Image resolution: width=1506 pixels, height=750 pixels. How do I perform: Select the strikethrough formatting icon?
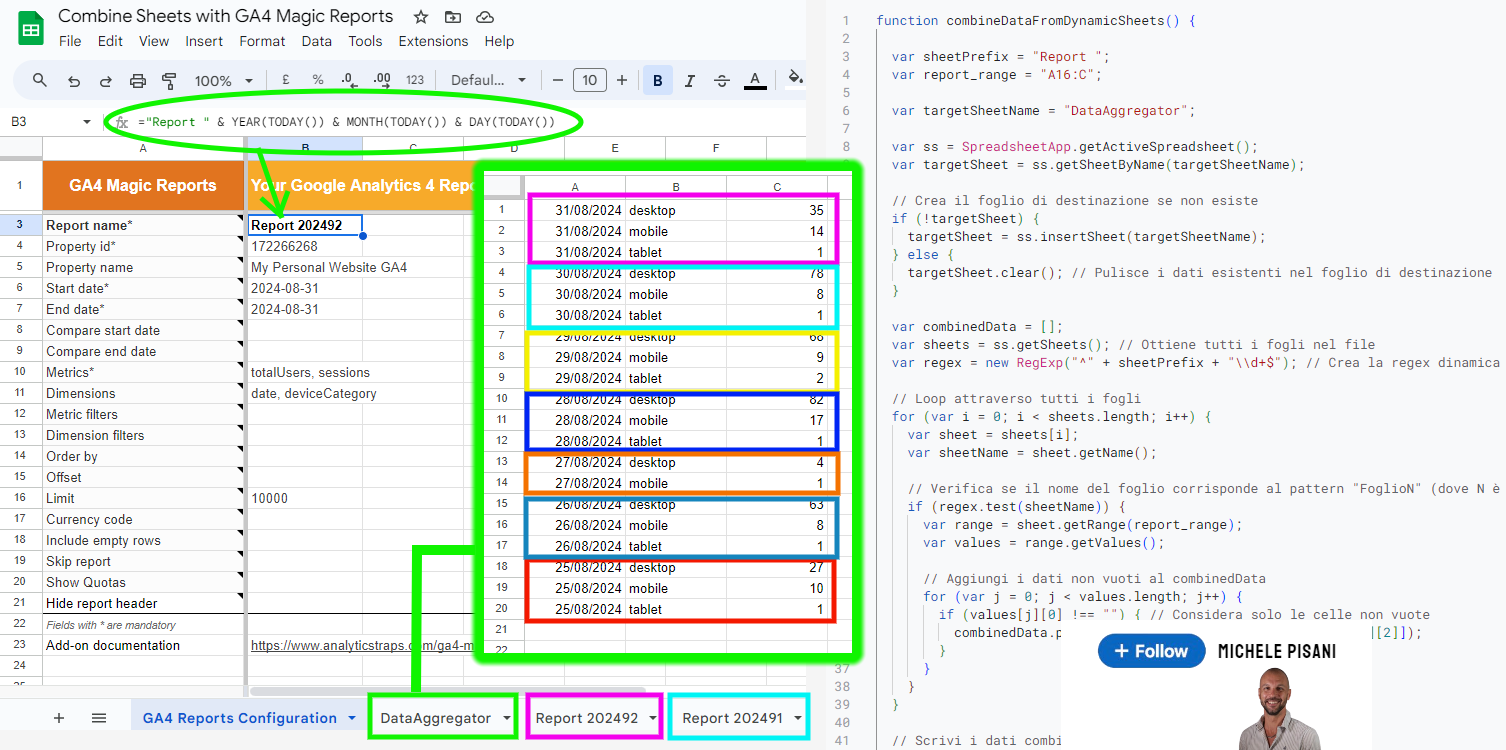click(722, 80)
